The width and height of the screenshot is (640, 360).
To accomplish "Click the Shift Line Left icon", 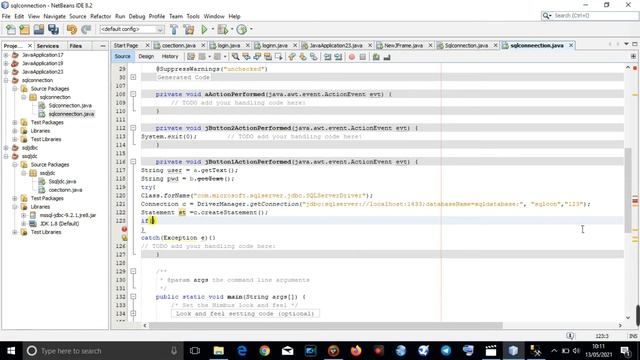I will 327,57.
